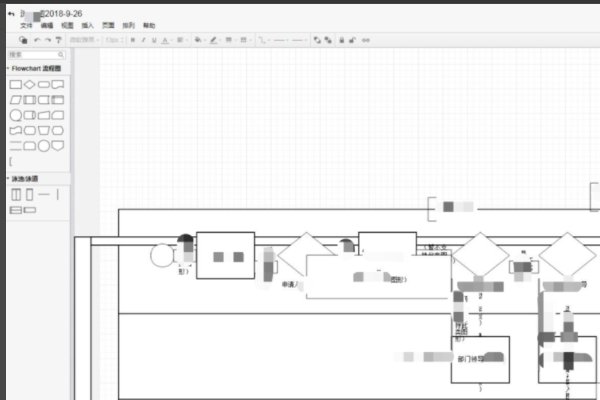This screenshot has width=600, height=400.
Task: Open the 插入 menu
Action: (x=88, y=25)
